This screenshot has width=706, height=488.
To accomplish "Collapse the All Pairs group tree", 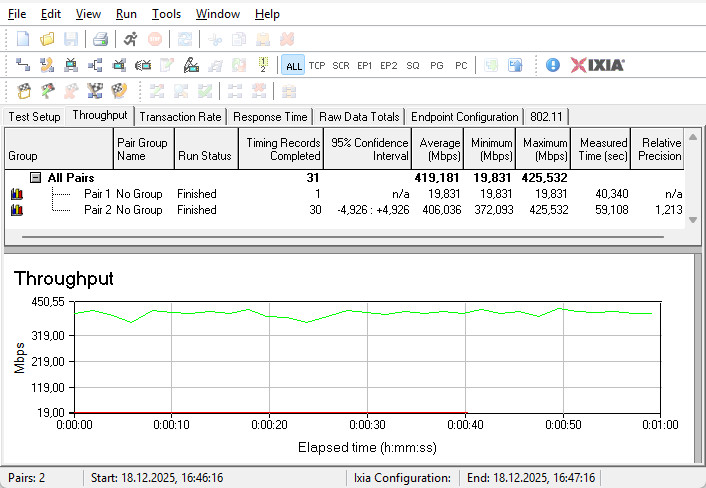I will pos(35,177).
